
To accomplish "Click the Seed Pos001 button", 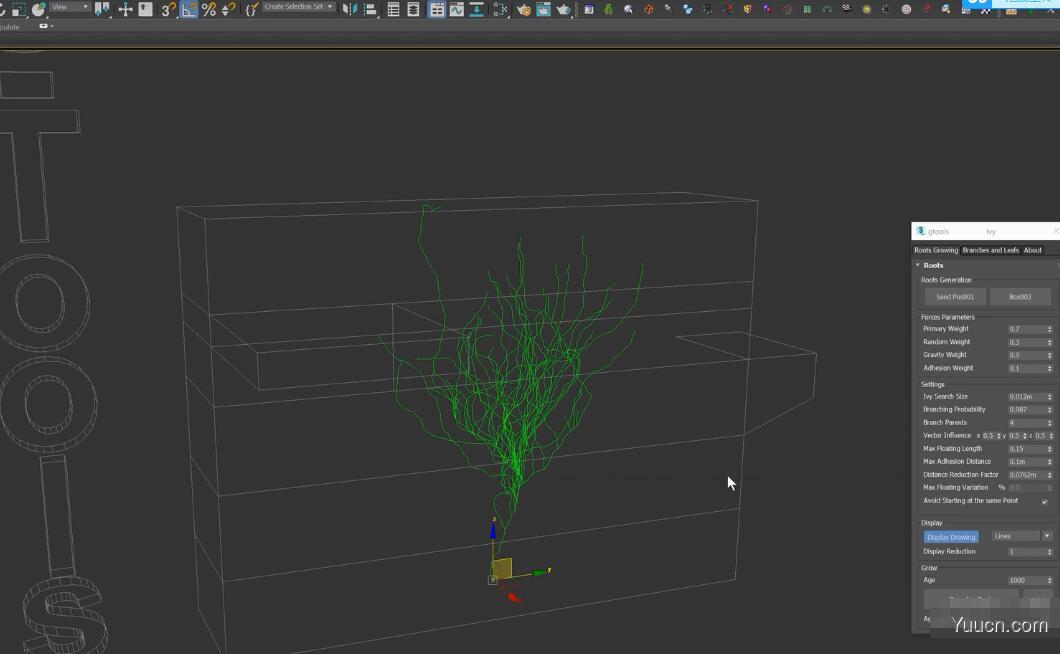I will tap(955, 297).
